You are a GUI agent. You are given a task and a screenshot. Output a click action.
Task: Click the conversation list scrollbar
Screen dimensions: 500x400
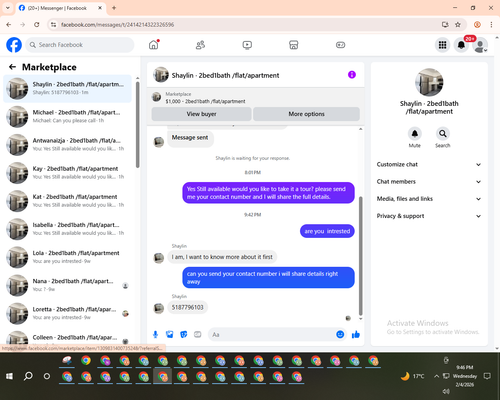click(x=137, y=125)
